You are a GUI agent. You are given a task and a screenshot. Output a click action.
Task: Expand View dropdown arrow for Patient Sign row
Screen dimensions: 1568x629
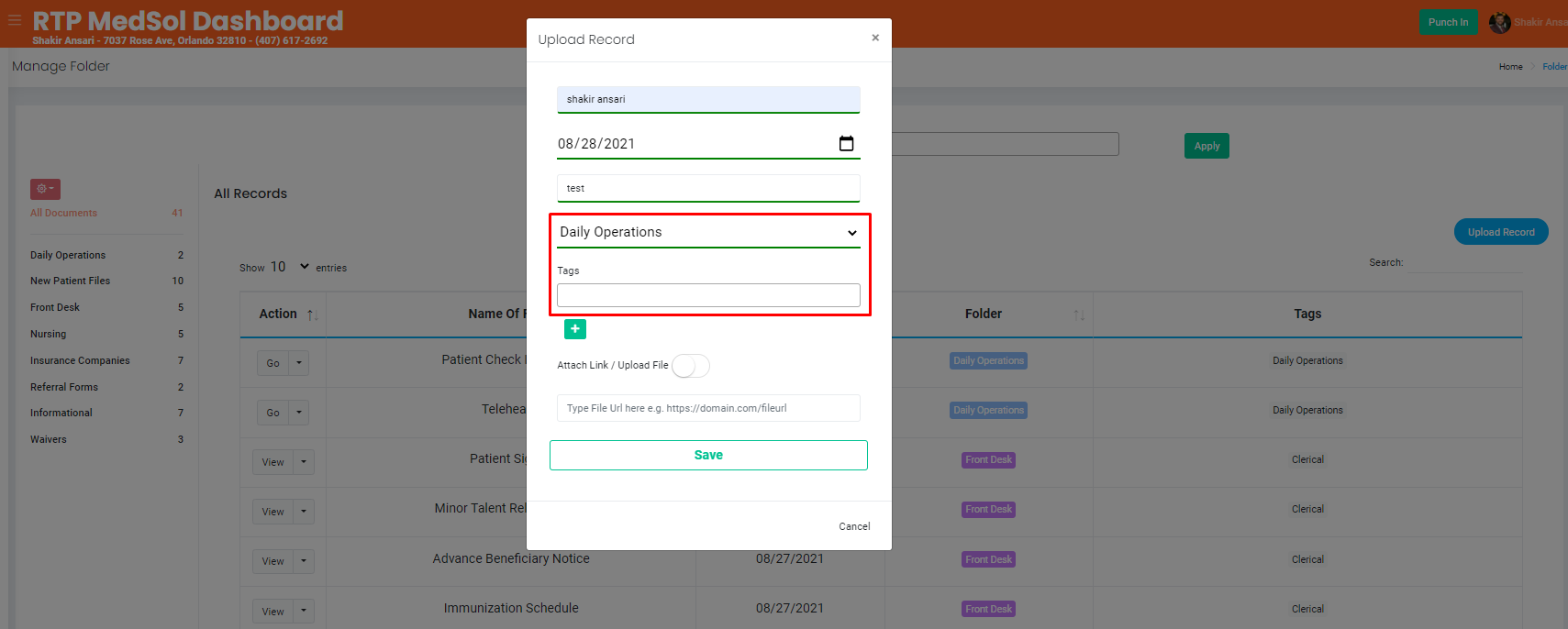pos(304,462)
